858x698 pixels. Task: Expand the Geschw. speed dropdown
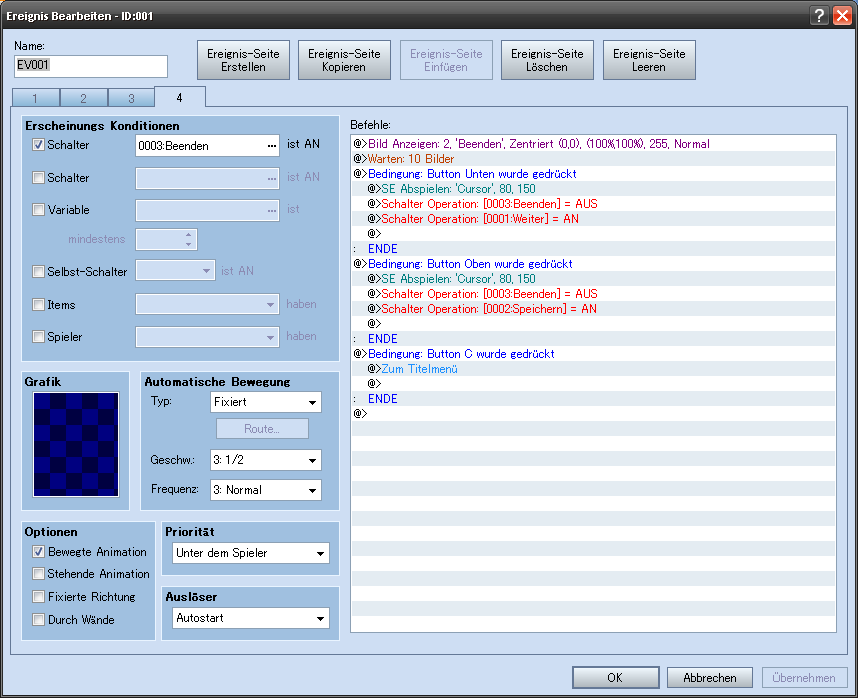point(265,460)
